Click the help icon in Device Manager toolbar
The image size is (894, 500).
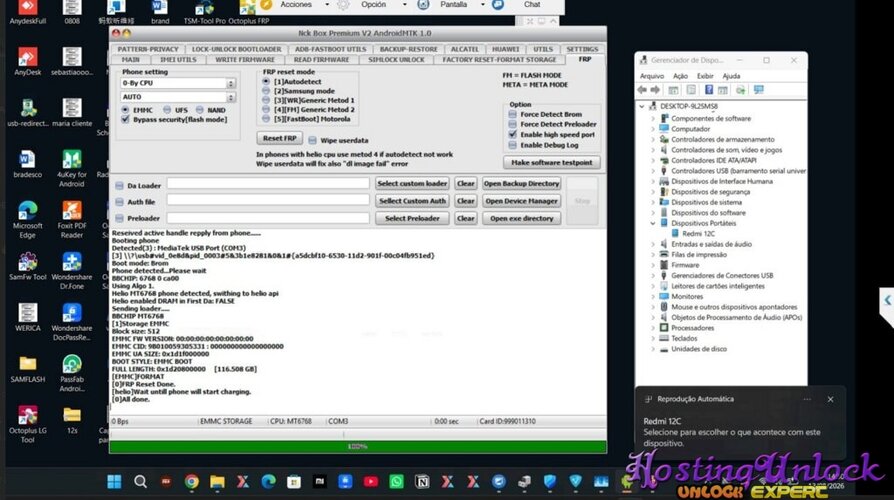click(x=709, y=90)
